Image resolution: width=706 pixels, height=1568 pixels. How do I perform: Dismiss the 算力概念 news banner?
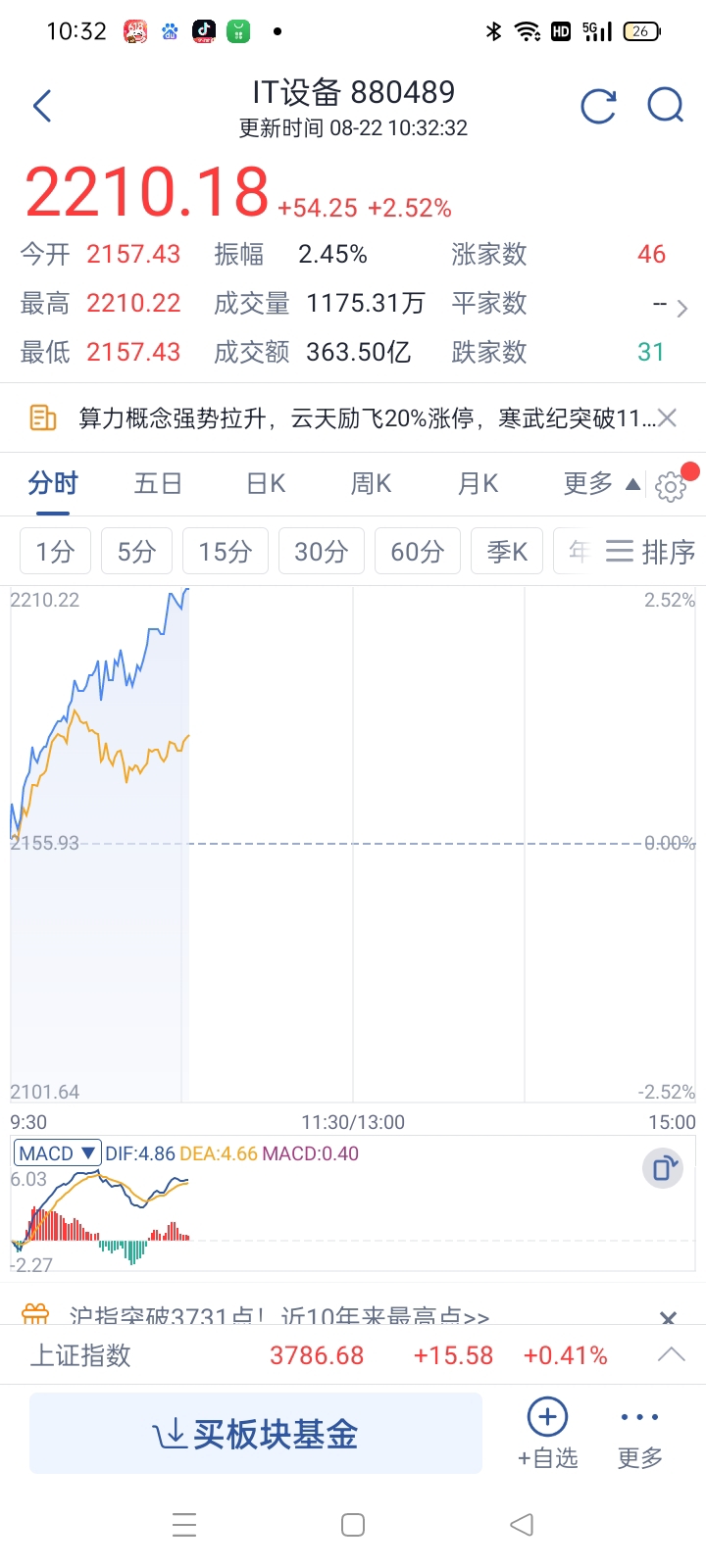click(x=668, y=418)
